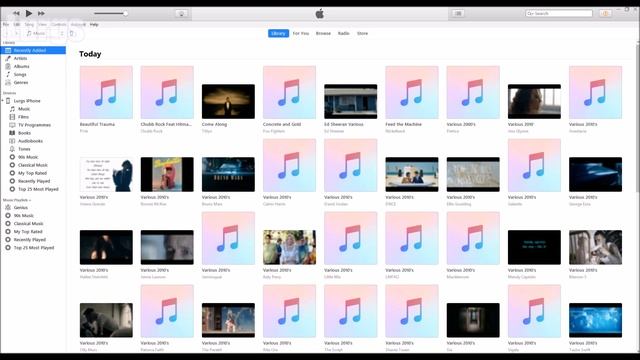Open Music under the iPhone device

[33, 109]
